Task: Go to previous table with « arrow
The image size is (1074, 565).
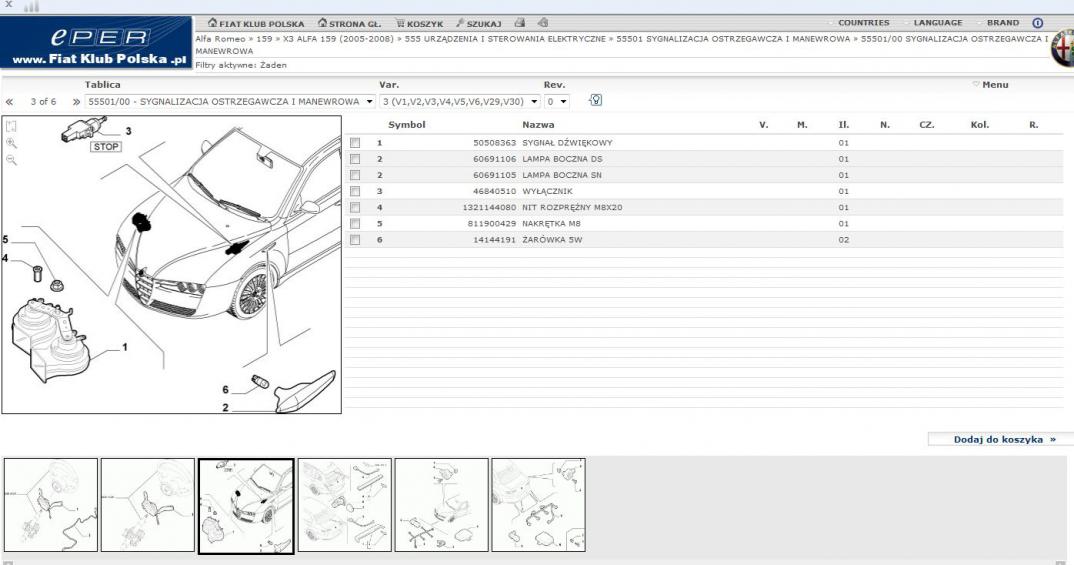Action: pos(10,102)
